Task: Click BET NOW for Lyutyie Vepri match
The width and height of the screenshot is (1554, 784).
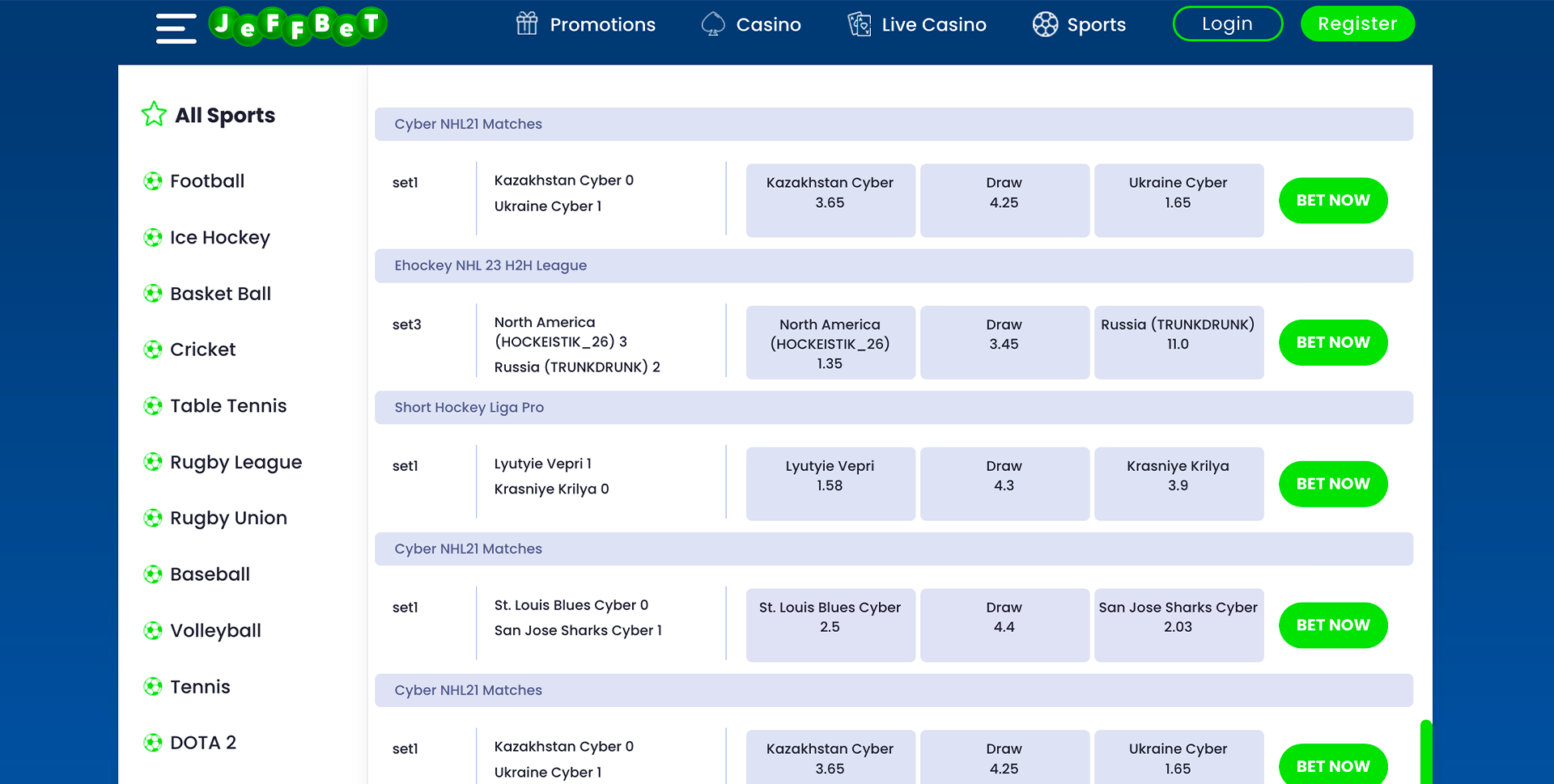Action: click(x=1333, y=484)
